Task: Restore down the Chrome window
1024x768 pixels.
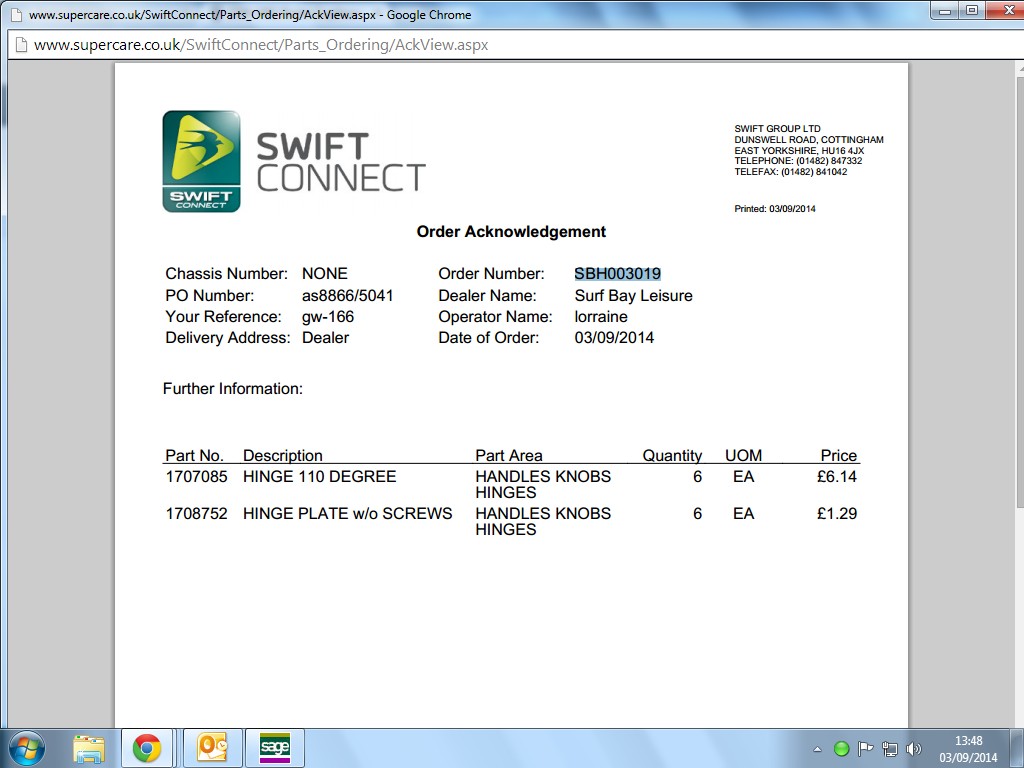Action: pos(972,10)
